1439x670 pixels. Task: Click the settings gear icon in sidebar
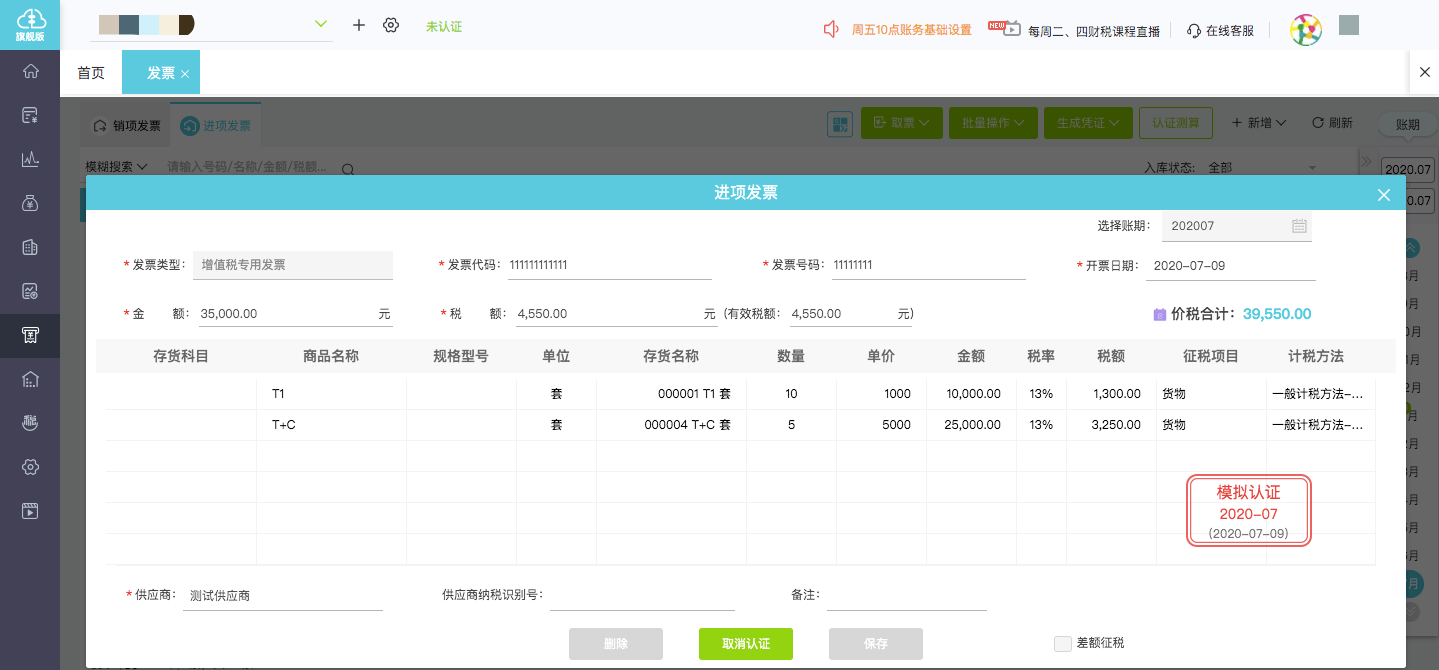point(30,467)
